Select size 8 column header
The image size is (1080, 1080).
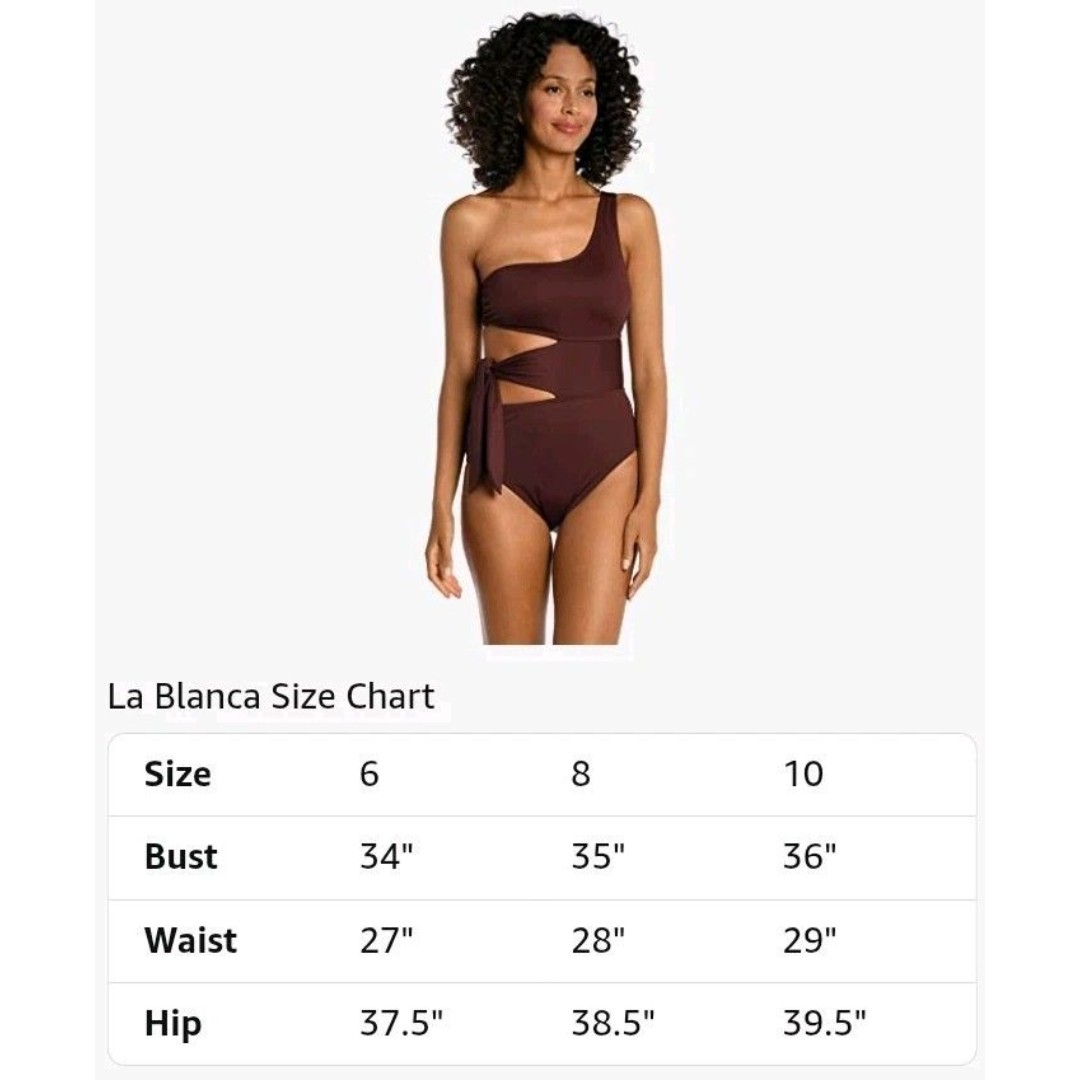pos(581,774)
